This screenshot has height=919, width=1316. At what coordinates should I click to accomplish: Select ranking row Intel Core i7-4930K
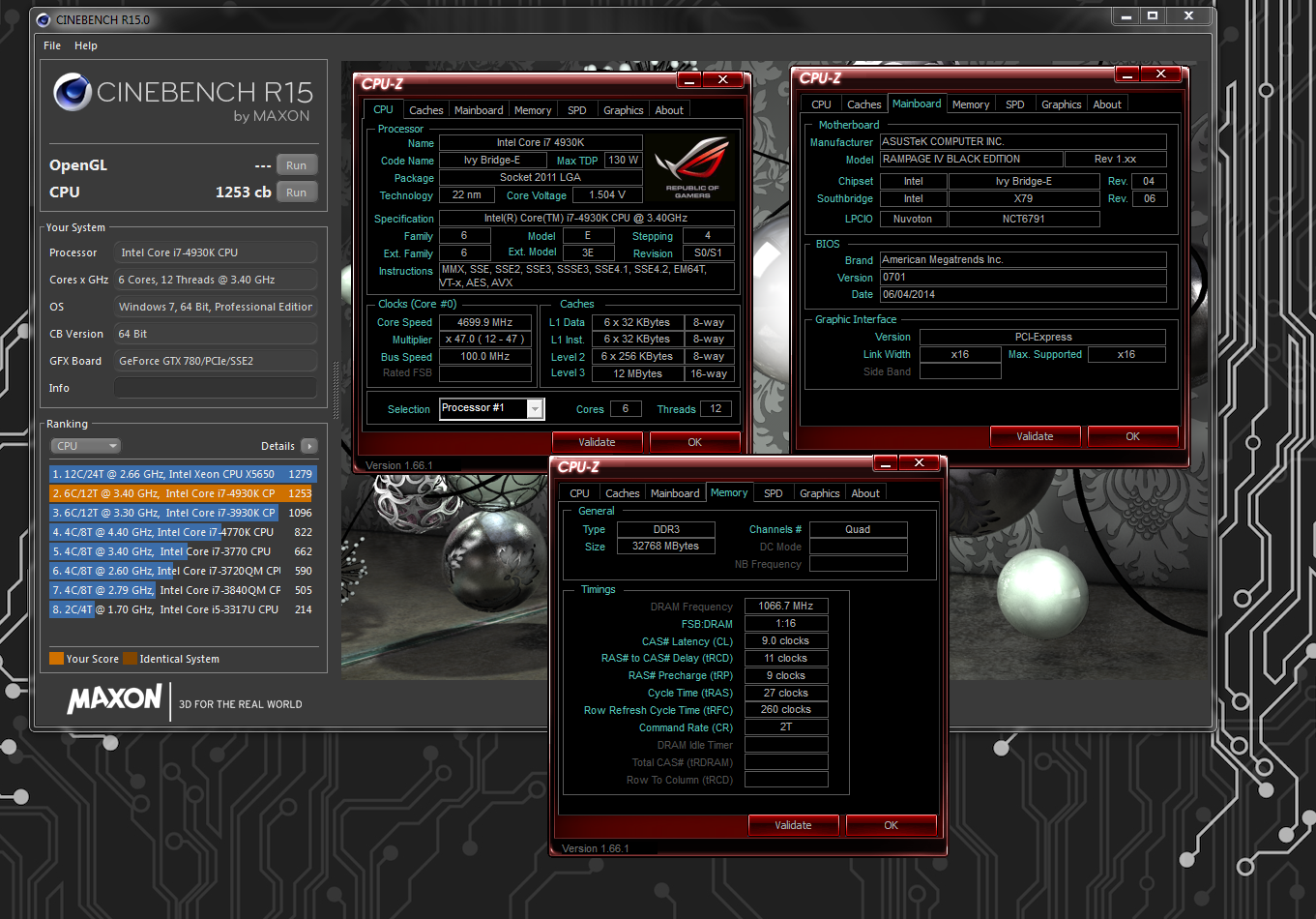coord(183,493)
